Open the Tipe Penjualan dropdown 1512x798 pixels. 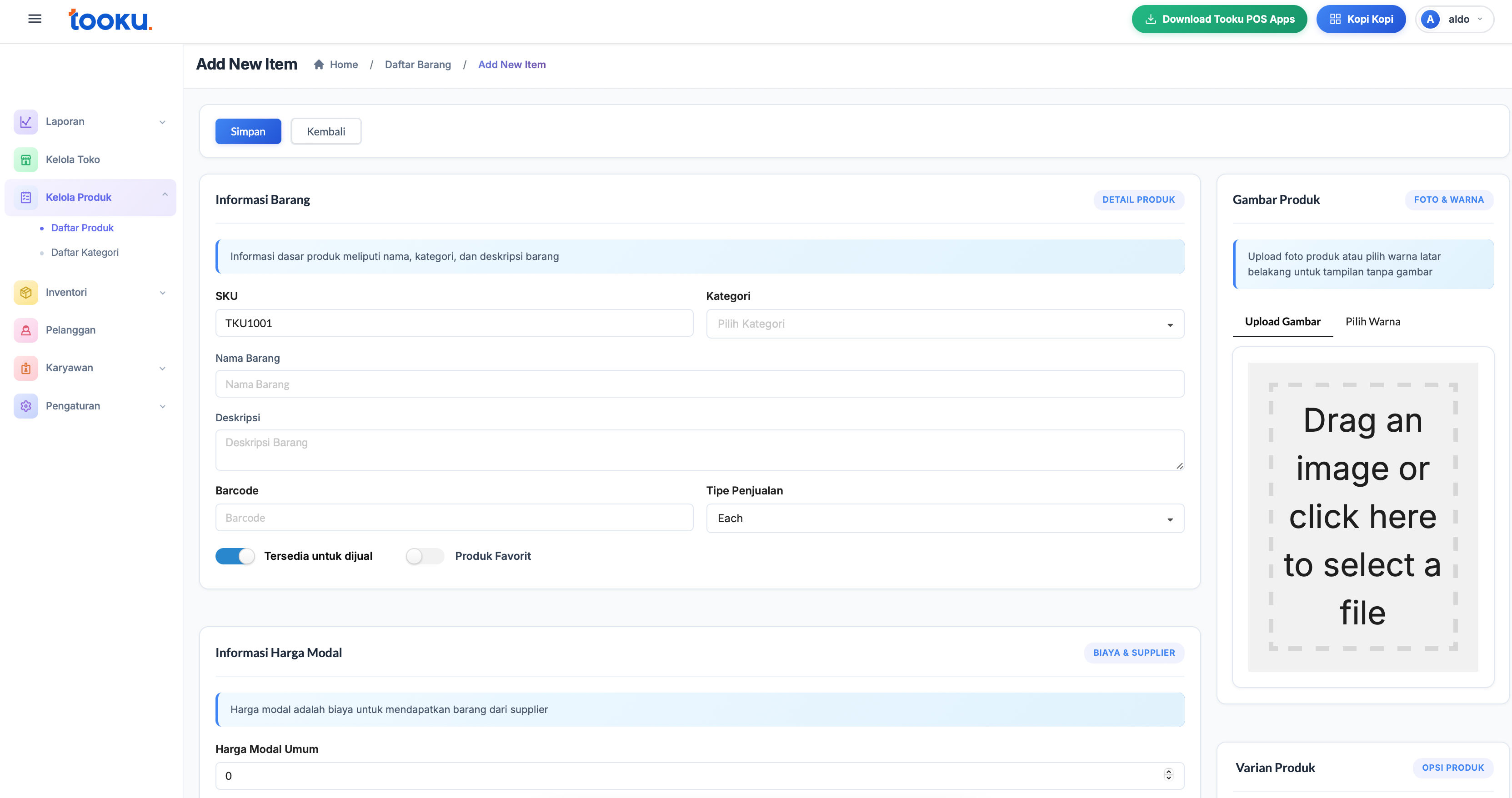point(944,518)
